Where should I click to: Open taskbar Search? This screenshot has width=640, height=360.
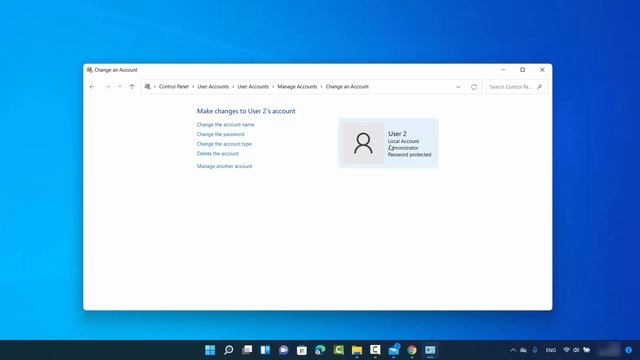coord(229,350)
